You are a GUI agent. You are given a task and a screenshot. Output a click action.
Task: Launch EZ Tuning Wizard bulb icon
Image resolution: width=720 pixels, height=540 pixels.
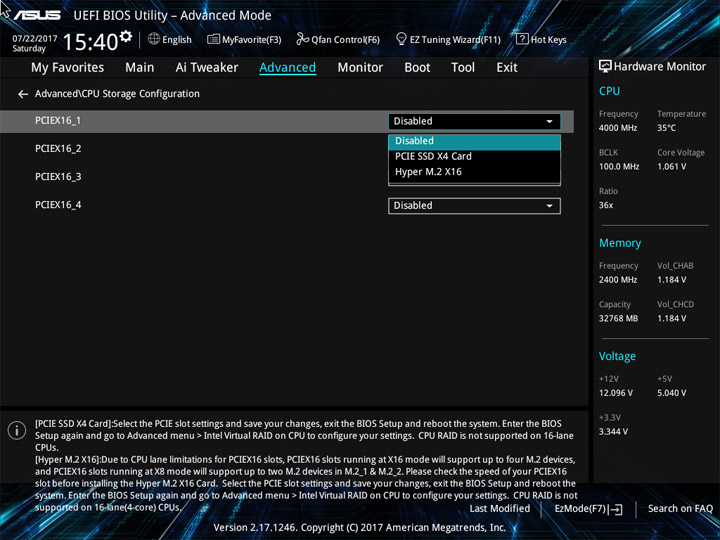(401, 39)
